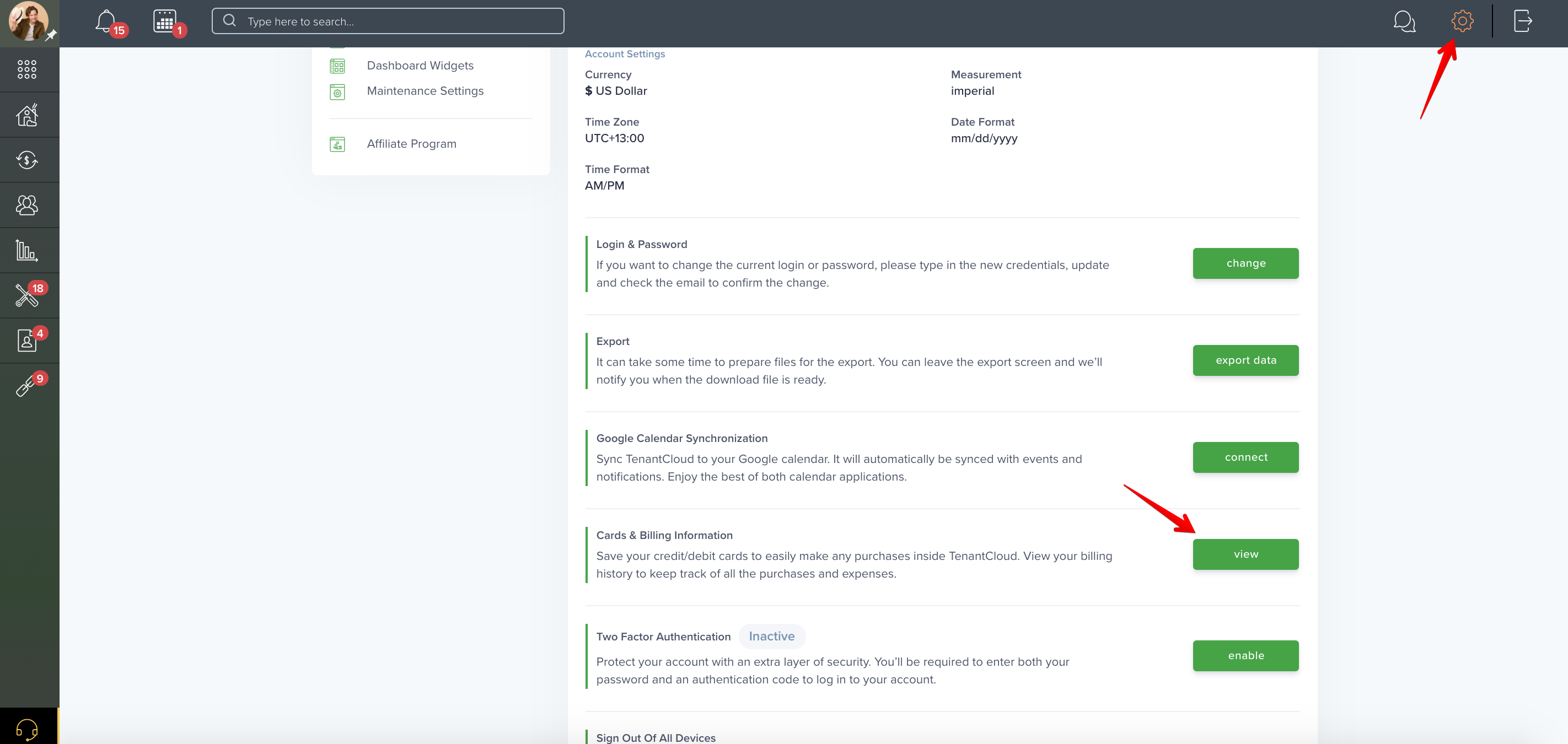Open Affiliate Program menu item
1568x744 pixels.
tap(411, 144)
